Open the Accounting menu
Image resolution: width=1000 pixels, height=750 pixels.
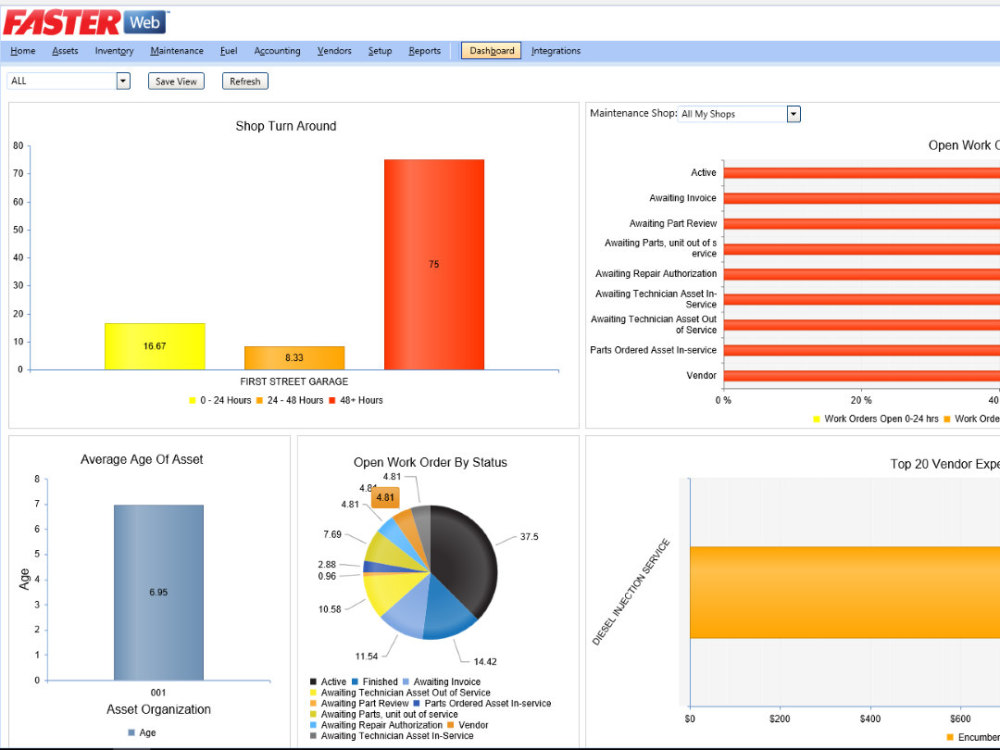click(x=277, y=50)
